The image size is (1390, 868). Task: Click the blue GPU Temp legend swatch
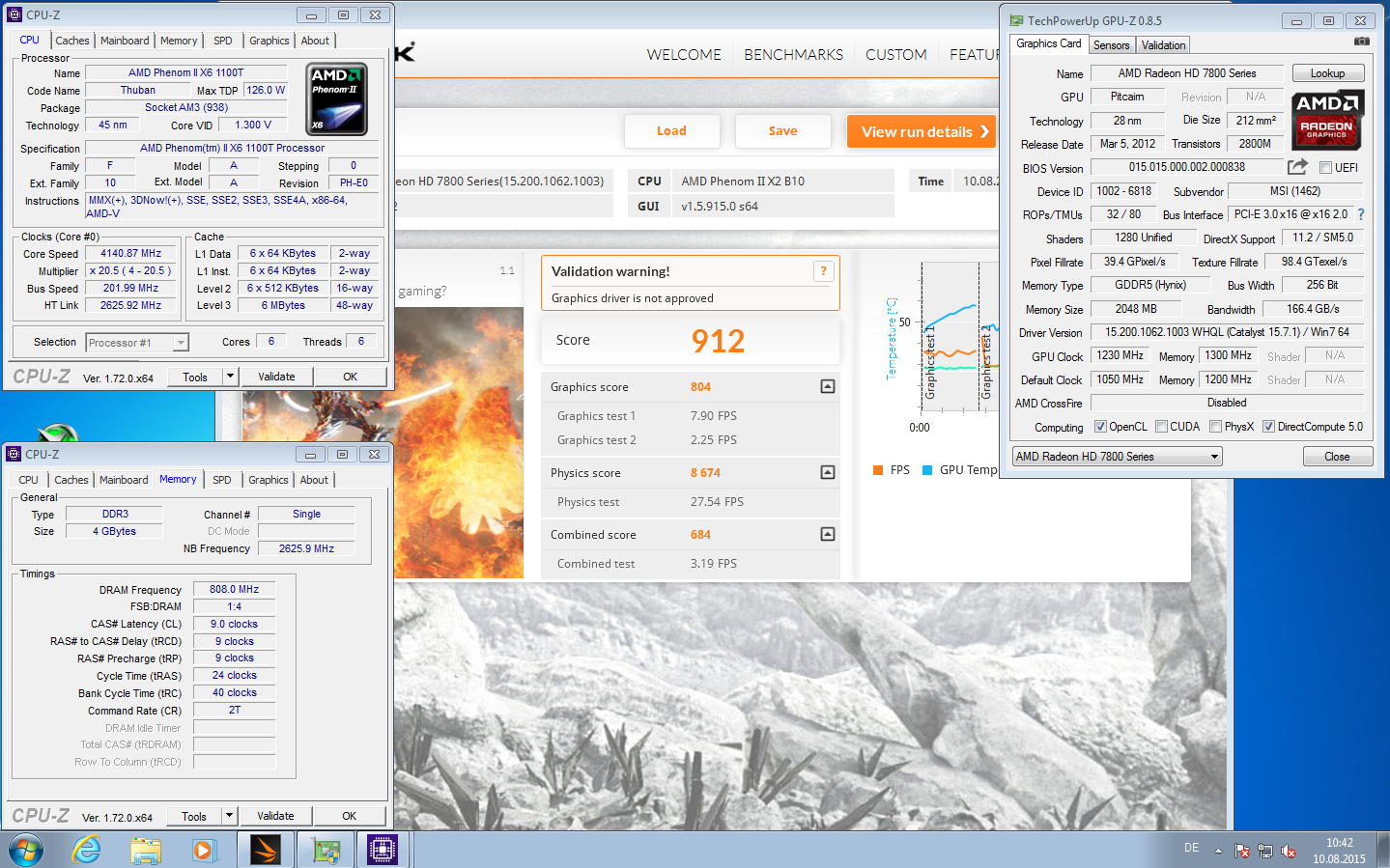927,470
